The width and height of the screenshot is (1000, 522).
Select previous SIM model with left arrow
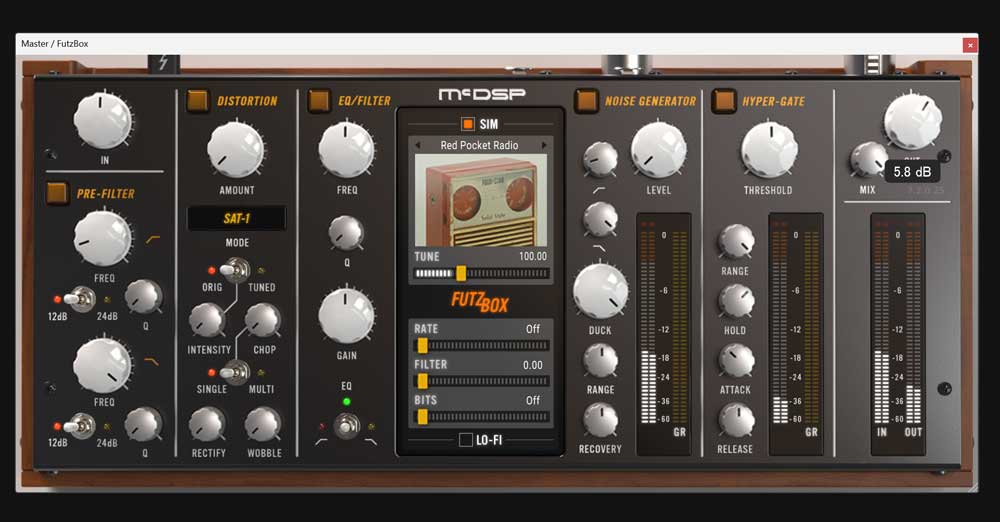pyautogui.click(x=419, y=145)
